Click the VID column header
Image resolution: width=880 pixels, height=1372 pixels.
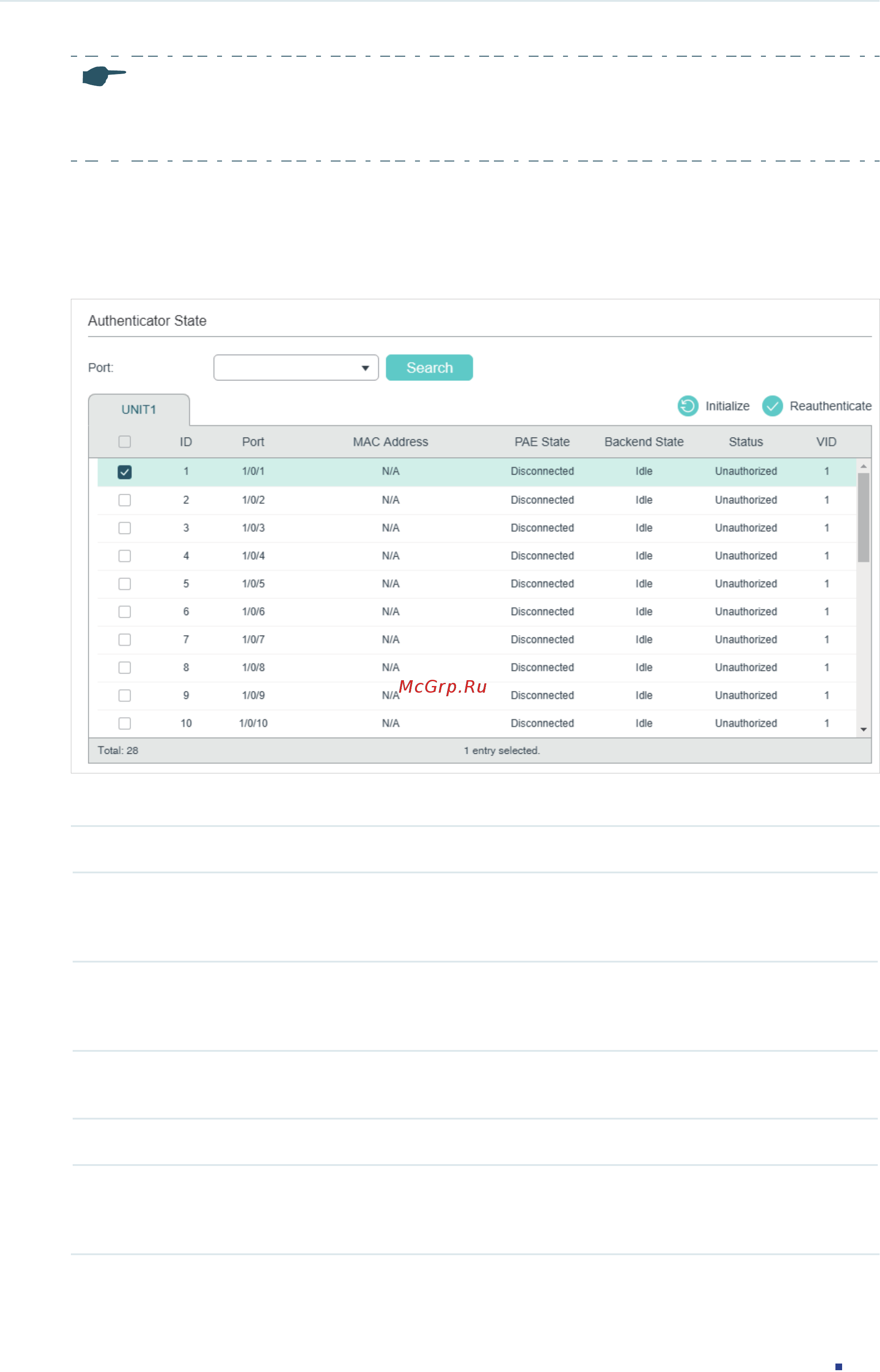pos(827,442)
